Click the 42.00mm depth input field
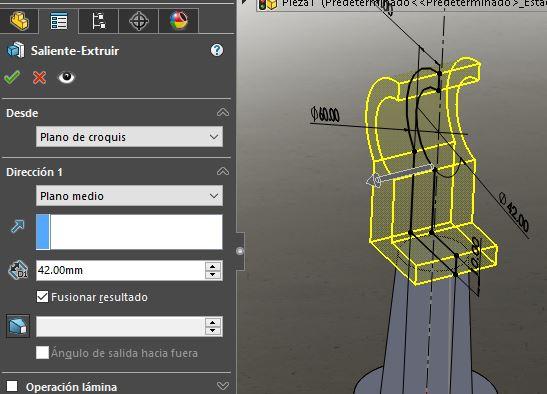The height and width of the screenshot is (394, 547). [120, 270]
